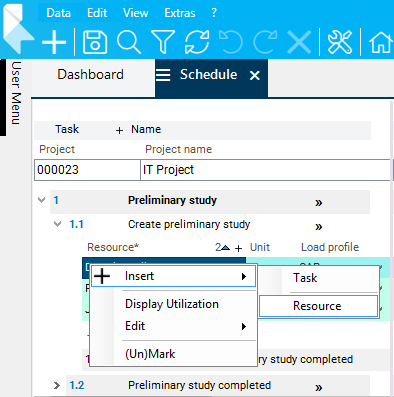The height and width of the screenshot is (397, 394).
Task: Close the Schedule tab
Action: (x=255, y=76)
